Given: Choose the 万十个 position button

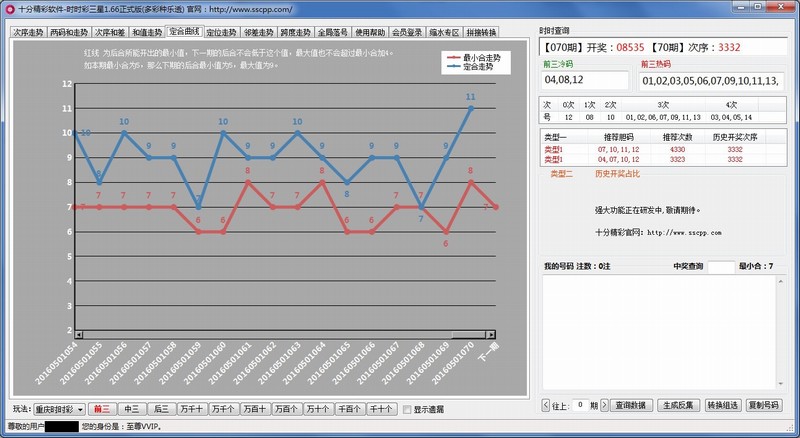Looking at the screenshot, I should [x=318, y=409].
